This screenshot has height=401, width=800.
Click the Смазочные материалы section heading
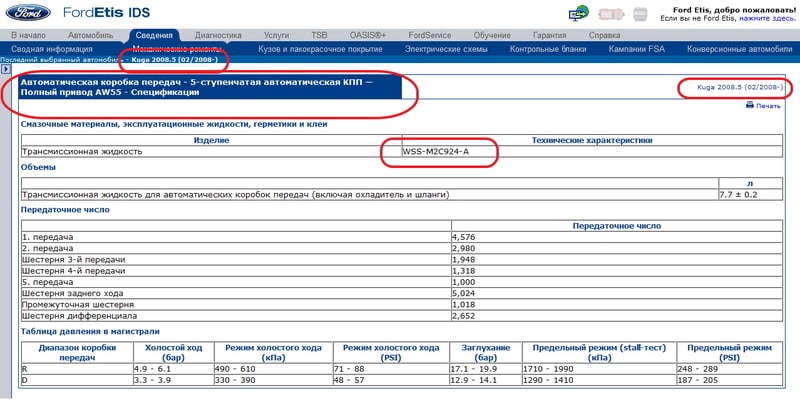coord(174,124)
